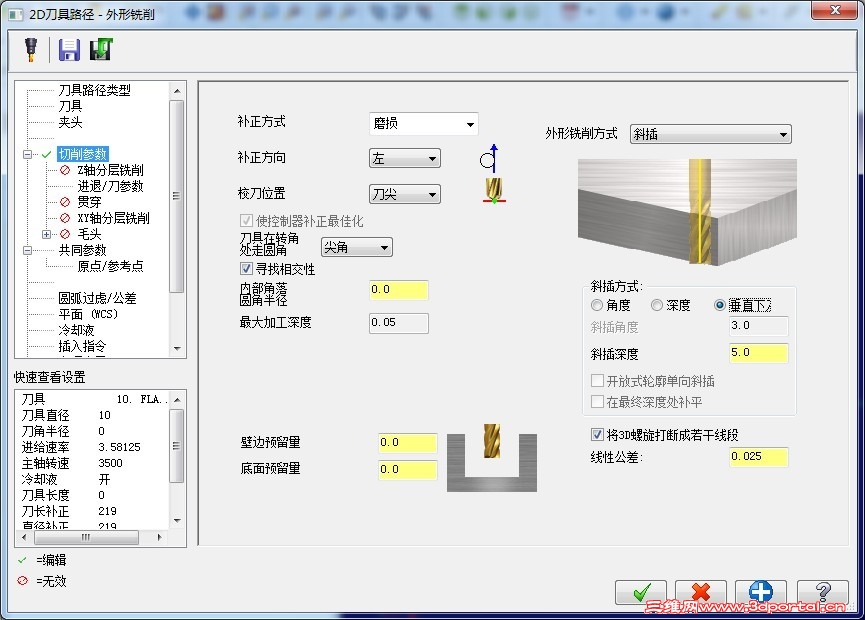The image size is (865, 620).
Task: Select the 垂直下刀 radio button
Action: [x=719, y=305]
